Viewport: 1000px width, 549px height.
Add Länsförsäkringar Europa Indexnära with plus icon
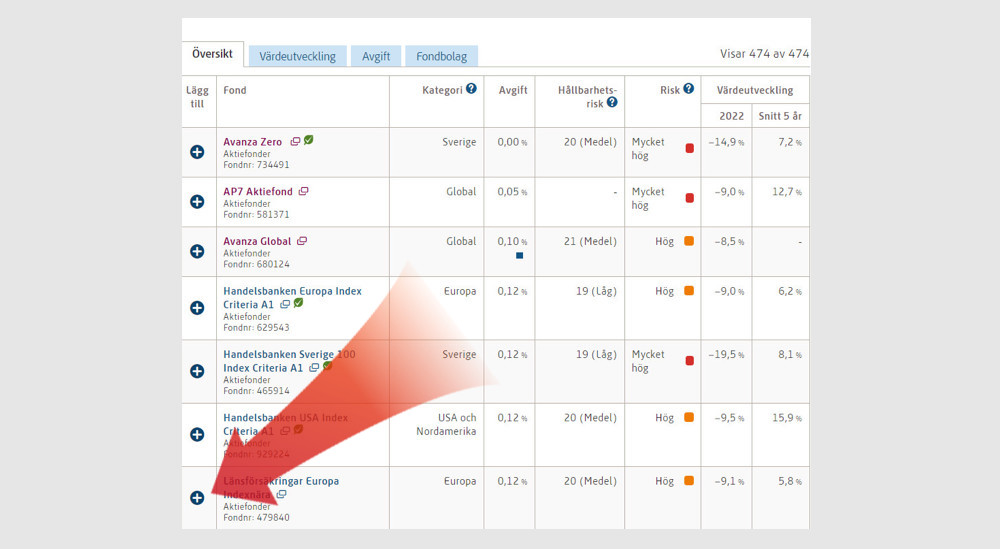click(197, 498)
